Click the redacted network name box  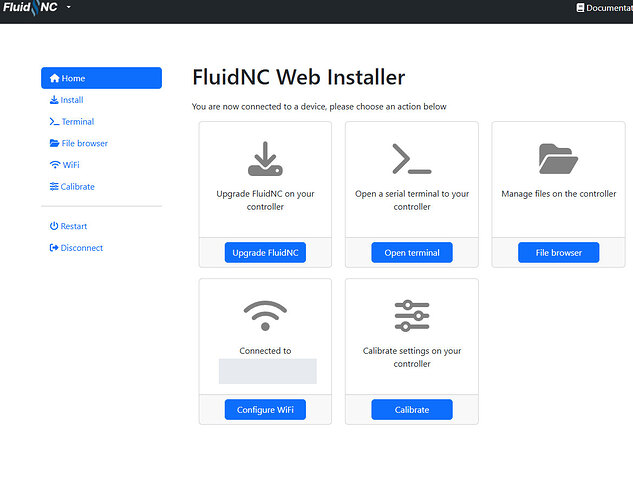pos(267,371)
